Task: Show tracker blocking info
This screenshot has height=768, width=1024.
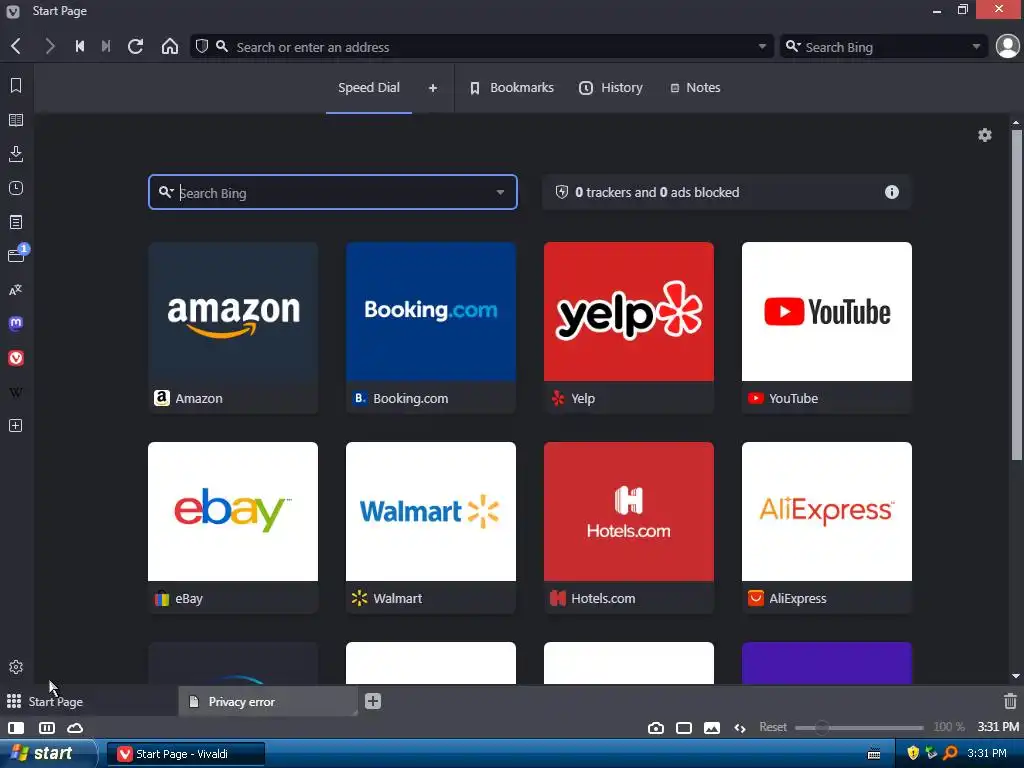Action: tap(891, 192)
